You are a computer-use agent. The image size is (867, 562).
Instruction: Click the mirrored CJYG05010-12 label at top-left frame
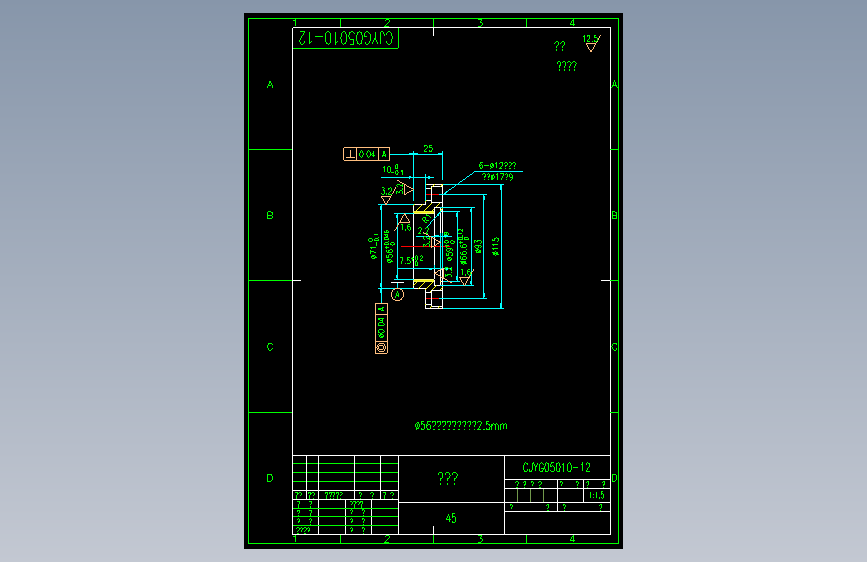346,38
